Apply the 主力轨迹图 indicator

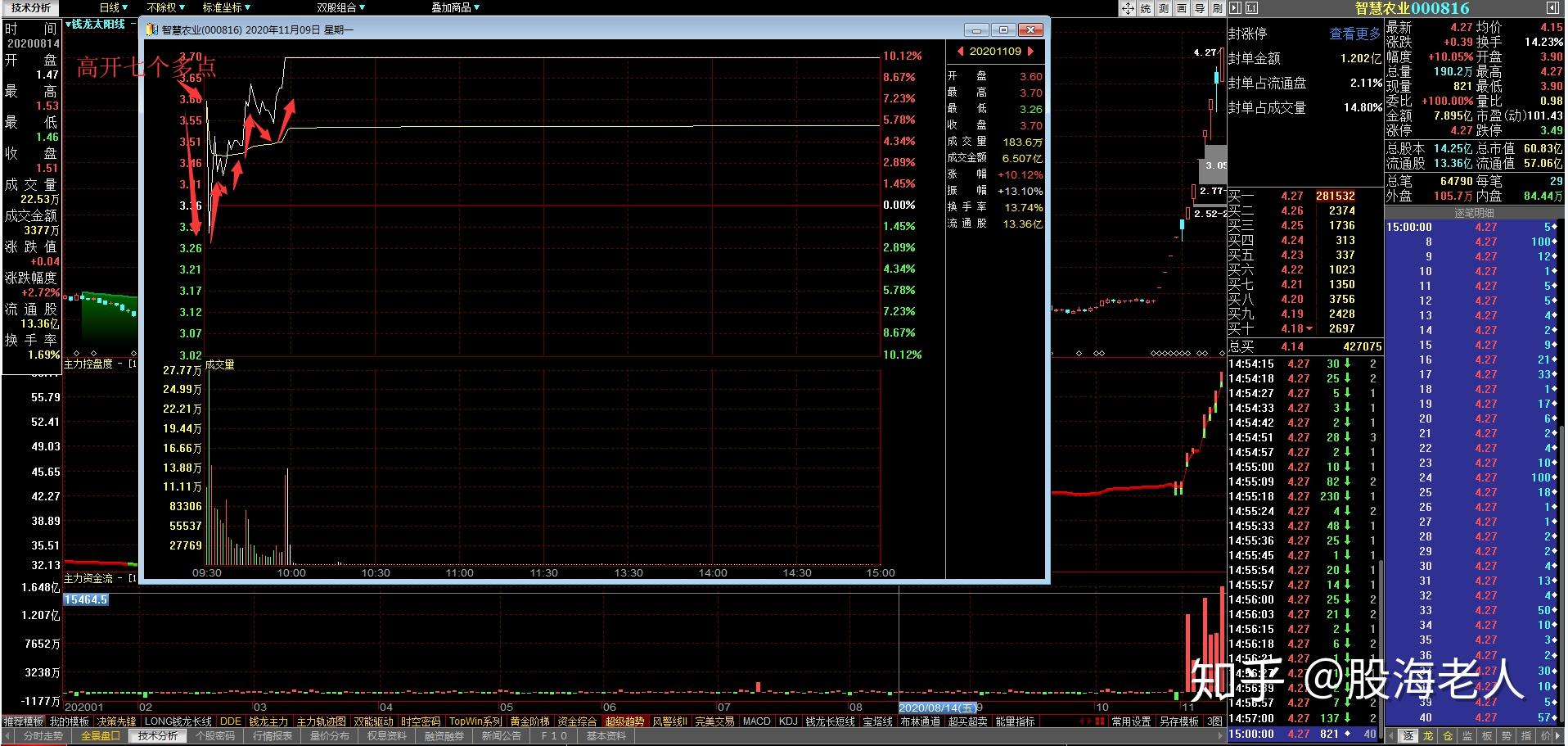tap(321, 721)
